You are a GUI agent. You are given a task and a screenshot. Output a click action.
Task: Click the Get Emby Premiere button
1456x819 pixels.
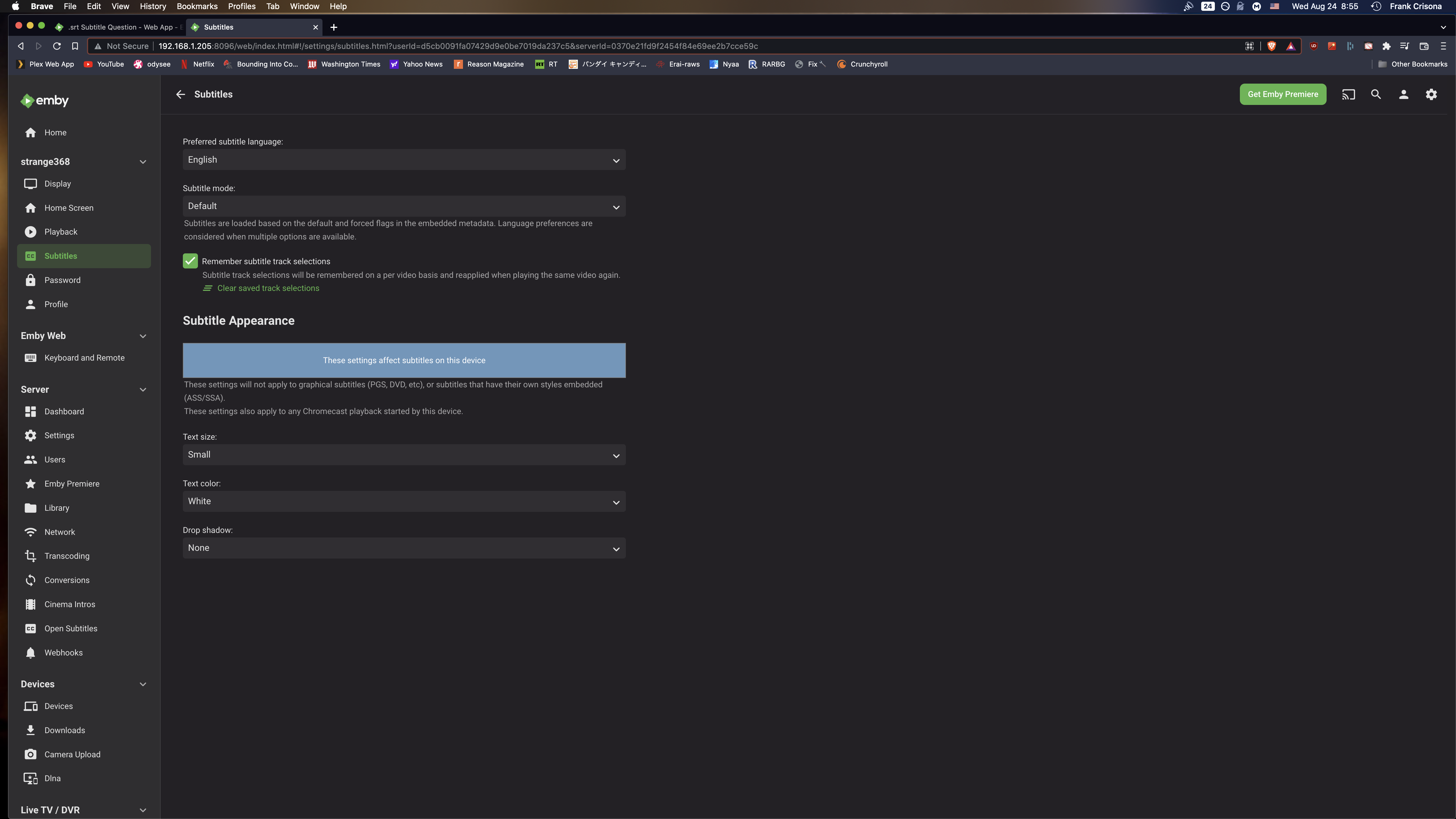pyautogui.click(x=1283, y=94)
